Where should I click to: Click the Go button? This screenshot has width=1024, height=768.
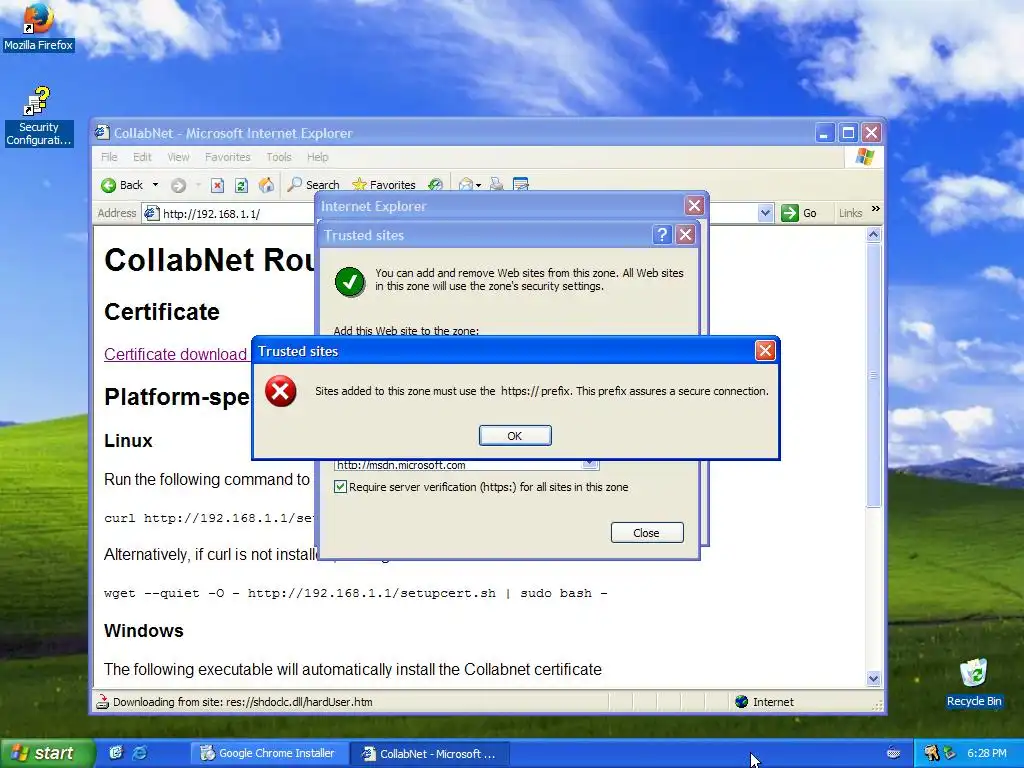point(799,213)
